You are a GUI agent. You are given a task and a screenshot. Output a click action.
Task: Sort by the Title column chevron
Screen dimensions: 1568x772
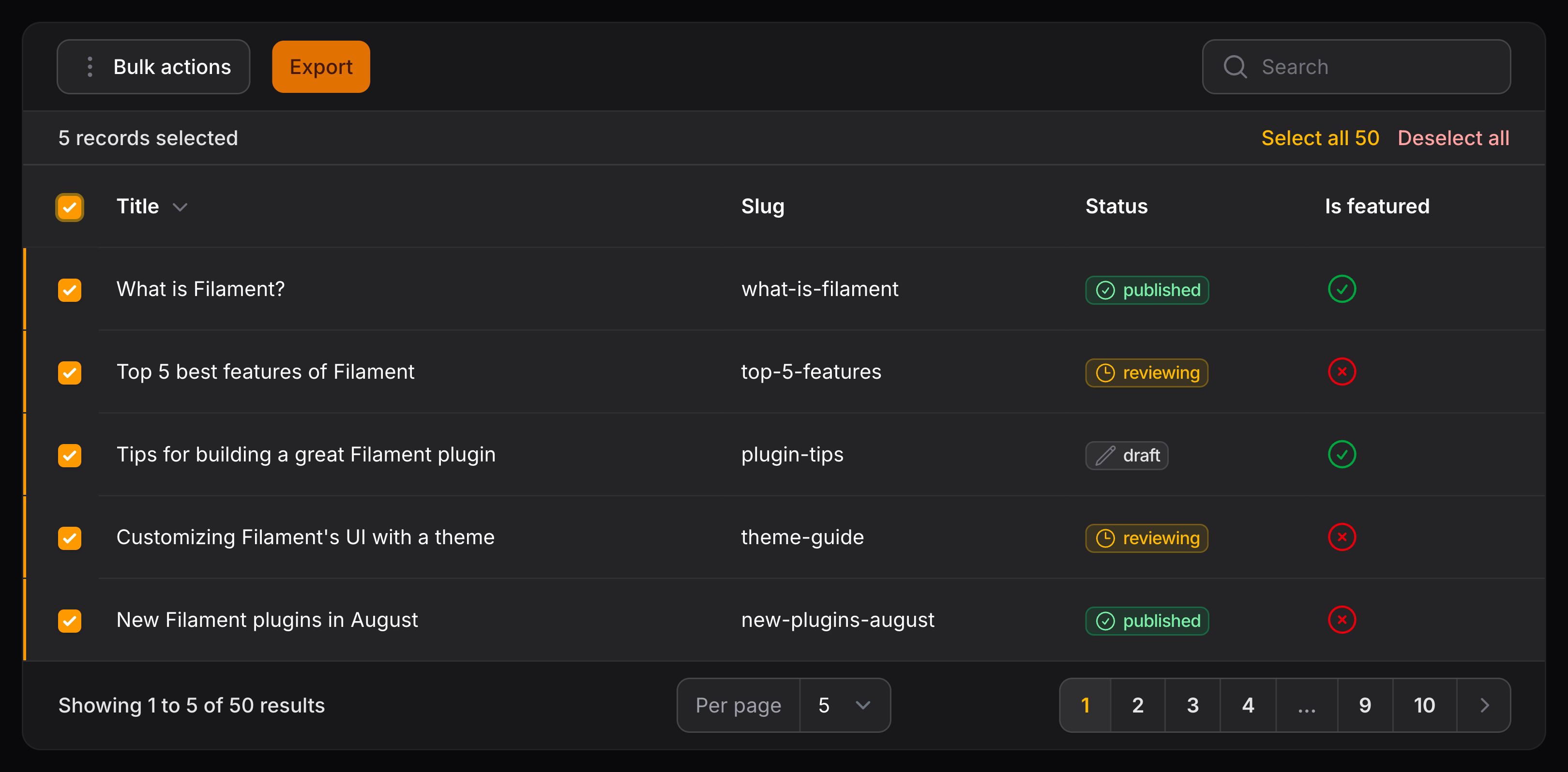[x=180, y=208]
